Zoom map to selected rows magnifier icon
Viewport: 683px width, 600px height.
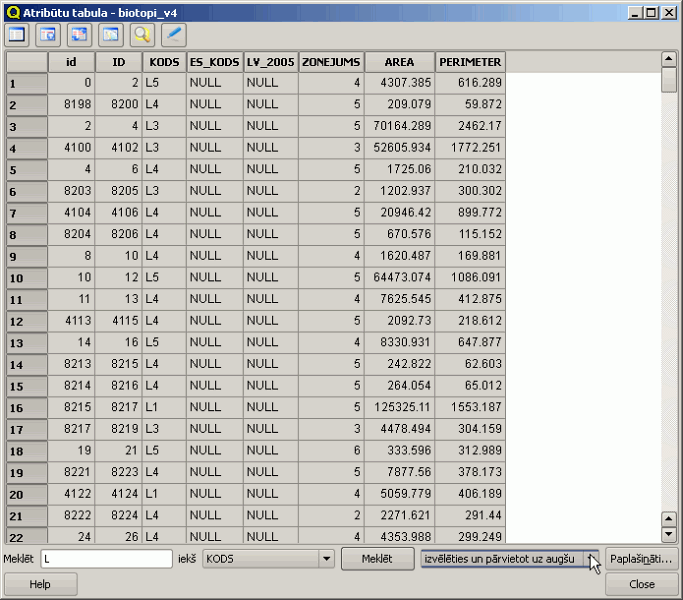[142, 34]
